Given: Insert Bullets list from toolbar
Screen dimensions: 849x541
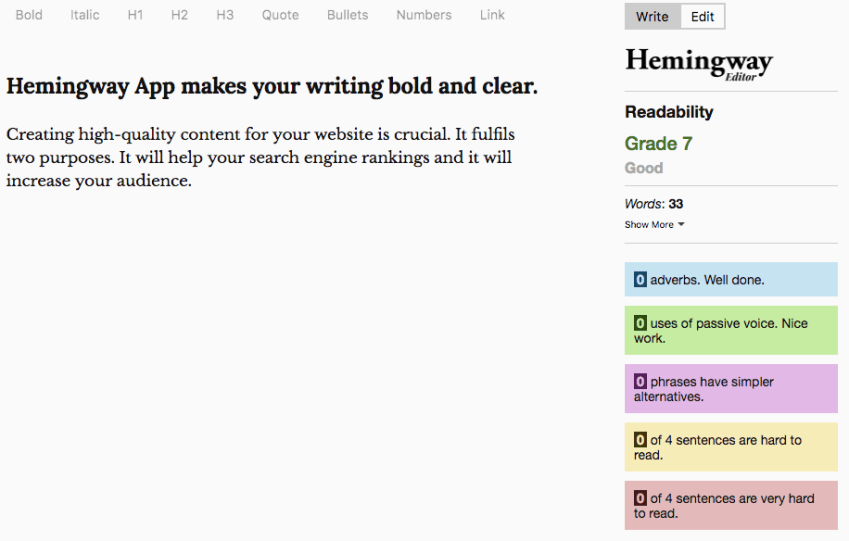Looking at the screenshot, I should tap(347, 15).
